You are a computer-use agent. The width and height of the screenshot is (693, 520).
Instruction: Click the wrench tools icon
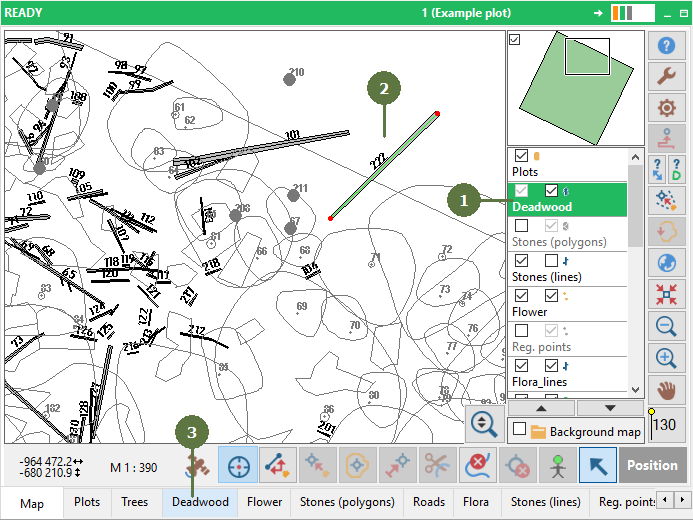pos(666,76)
